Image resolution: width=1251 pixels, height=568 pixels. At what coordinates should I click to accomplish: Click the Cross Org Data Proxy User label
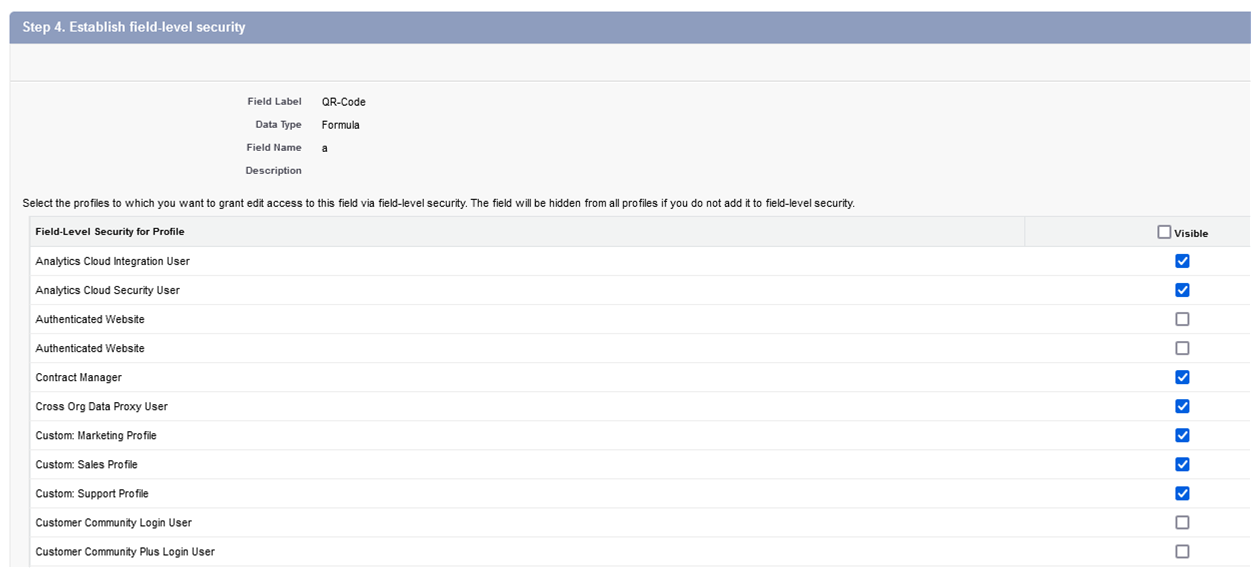pos(102,406)
